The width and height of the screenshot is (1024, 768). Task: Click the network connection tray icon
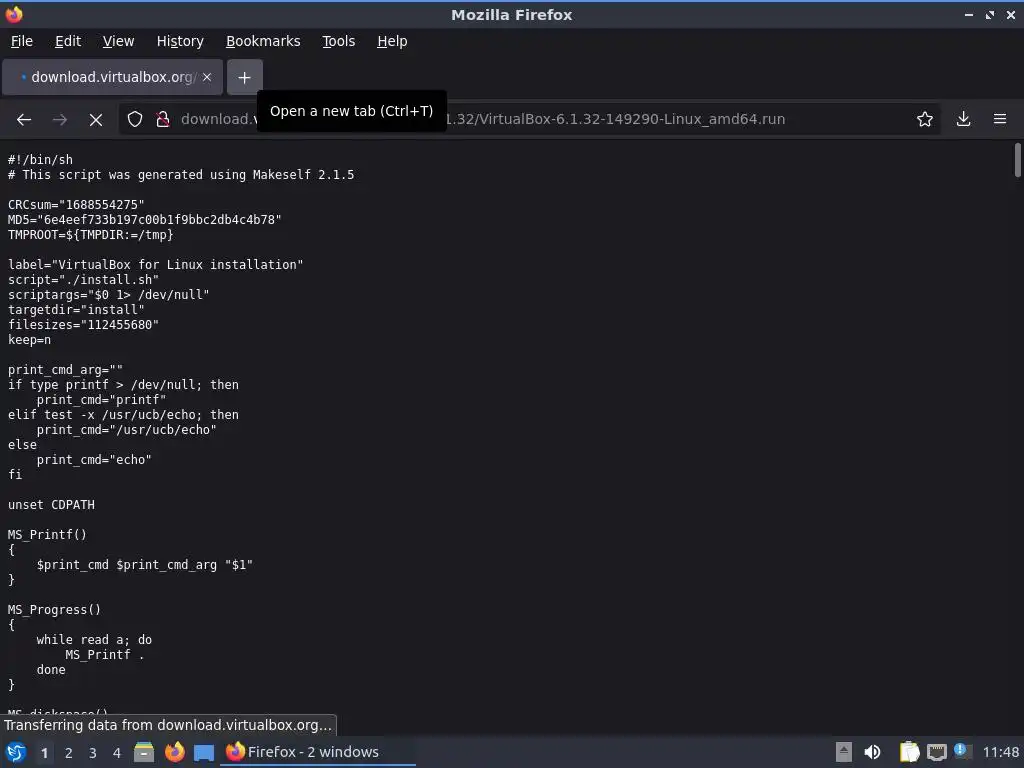pos(936,752)
